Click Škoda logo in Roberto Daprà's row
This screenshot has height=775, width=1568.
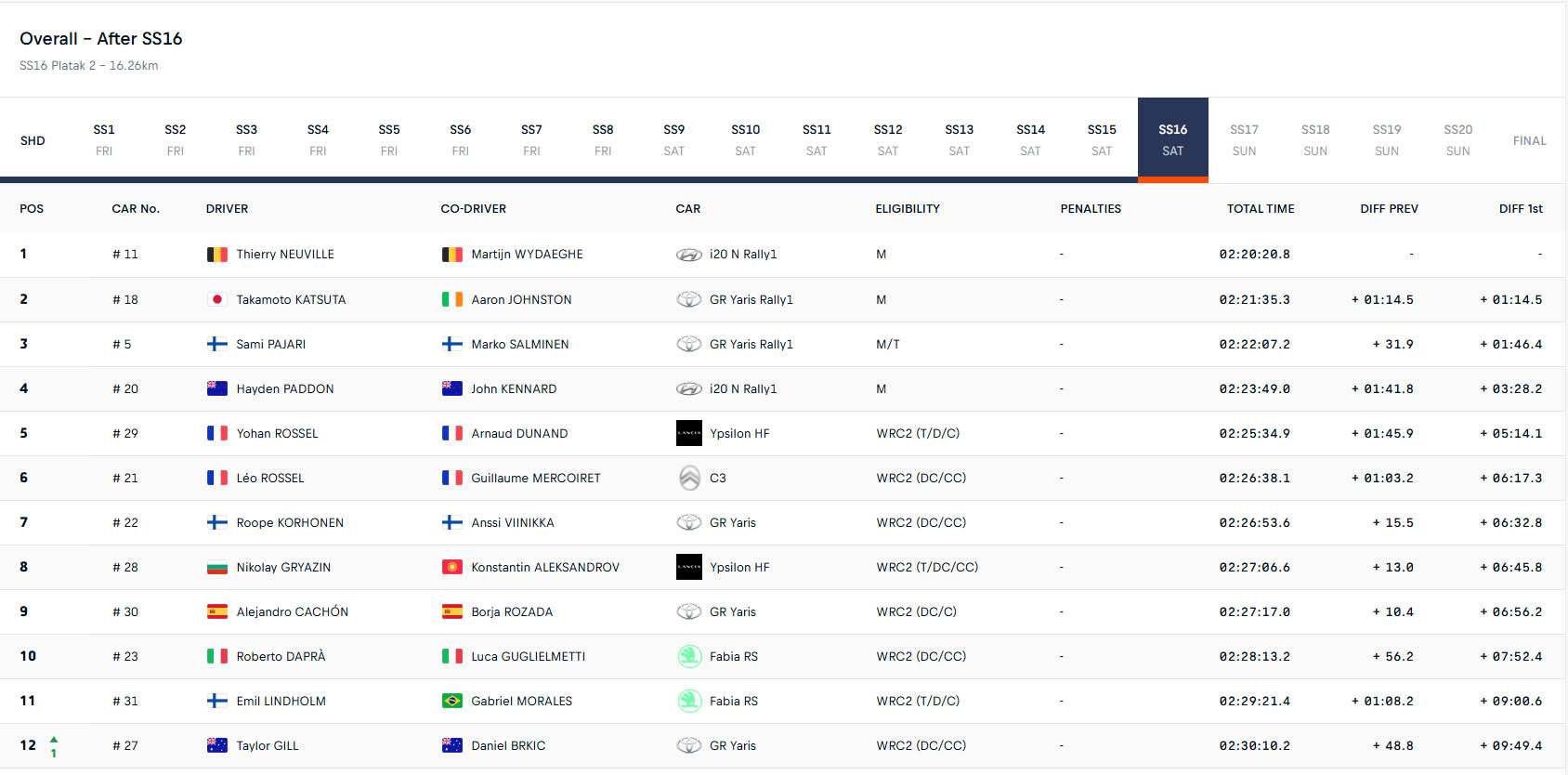tap(688, 656)
